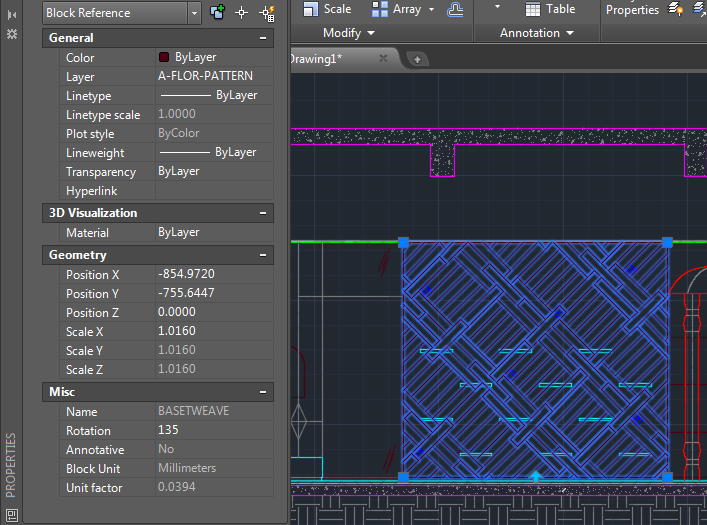
Task: Switch to the Drawing1* document tab
Action: coord(317,59)
